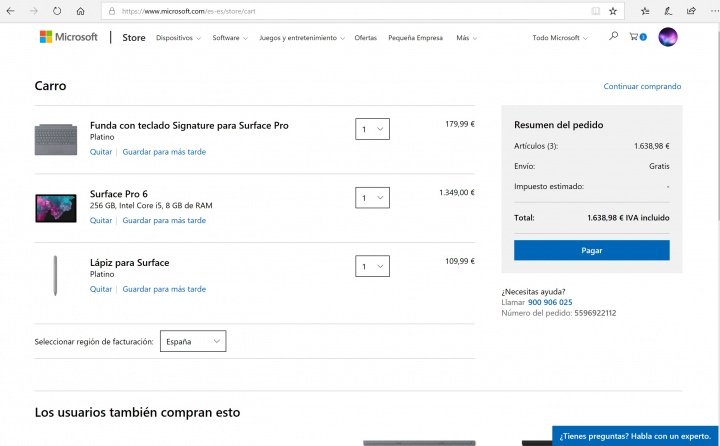
Task: Click the Microsoft logo
Action: (x=69, y=37)
